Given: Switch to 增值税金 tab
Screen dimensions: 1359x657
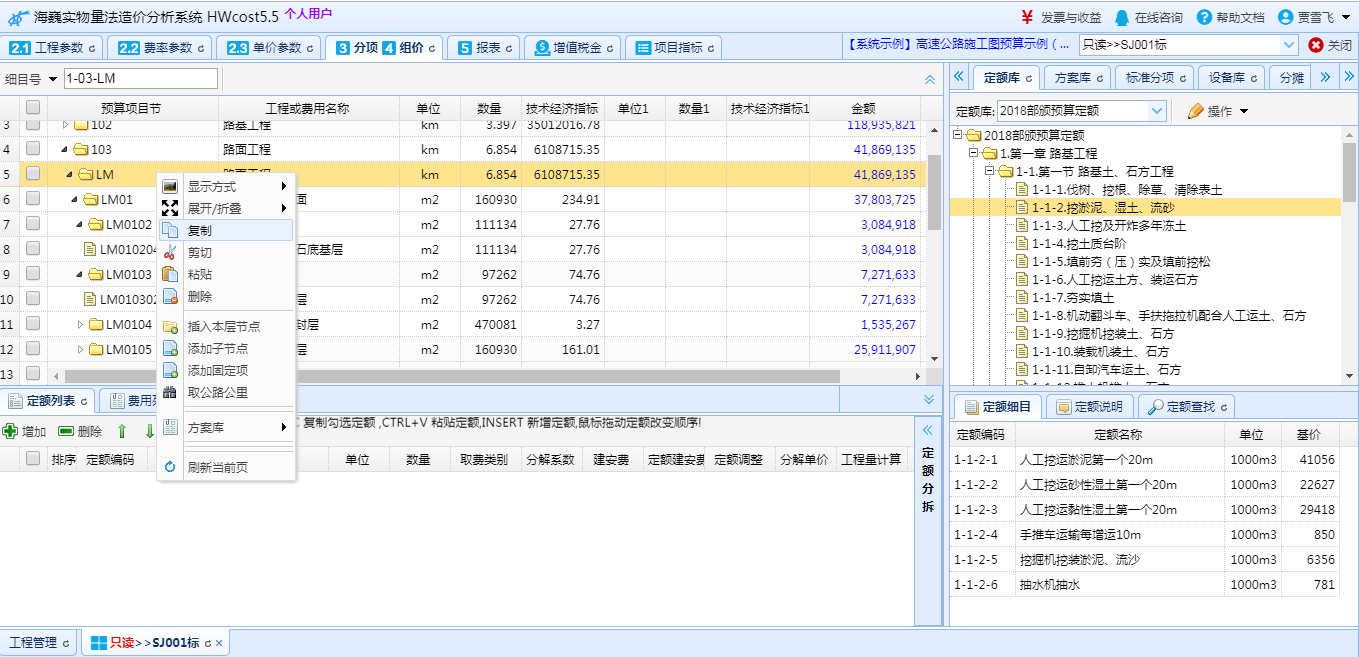Looking at the screenshot, I should click(x=572, y=47).
